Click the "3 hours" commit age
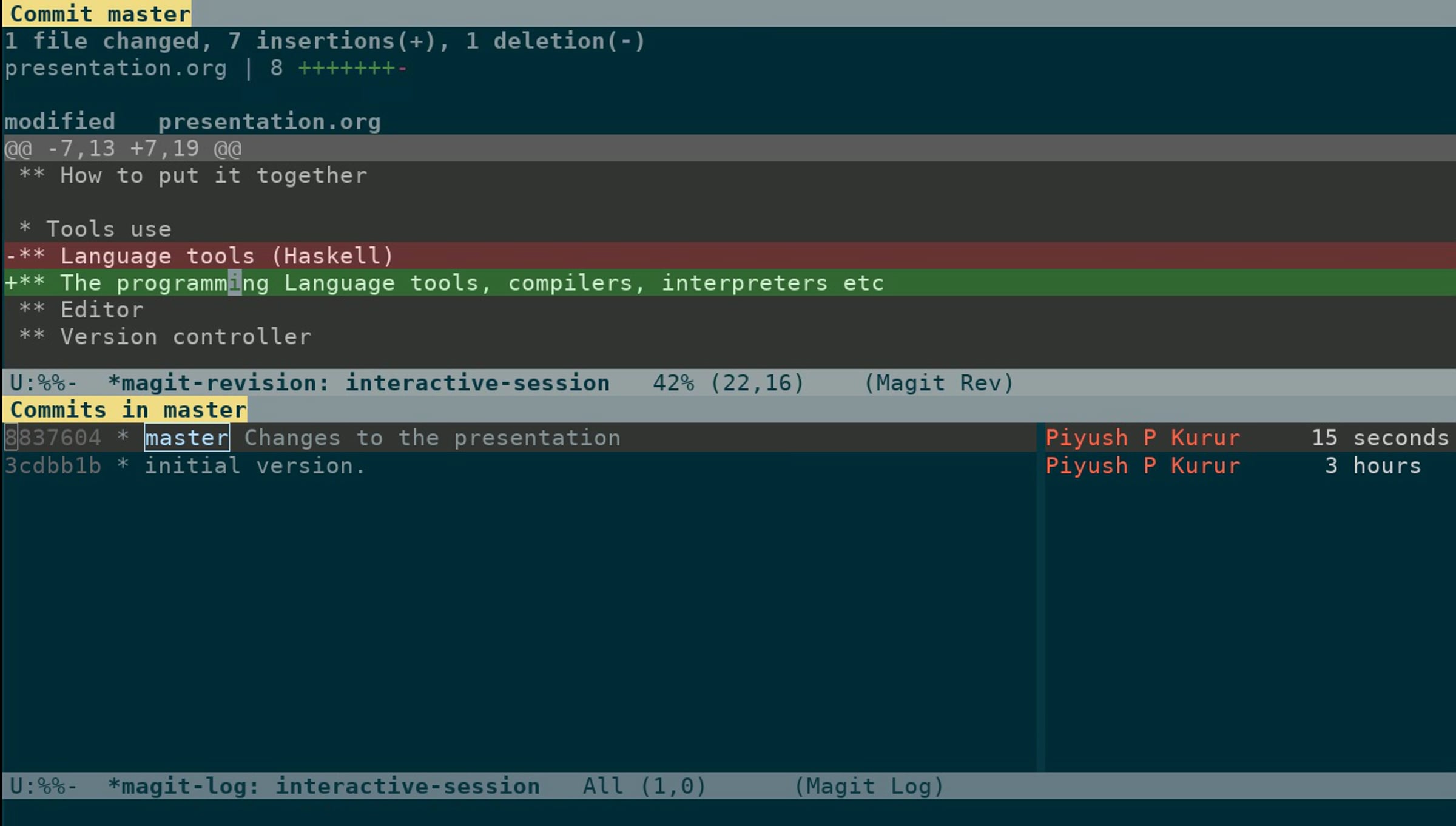Screen dimensions: 1456x826 [1372, 466]
